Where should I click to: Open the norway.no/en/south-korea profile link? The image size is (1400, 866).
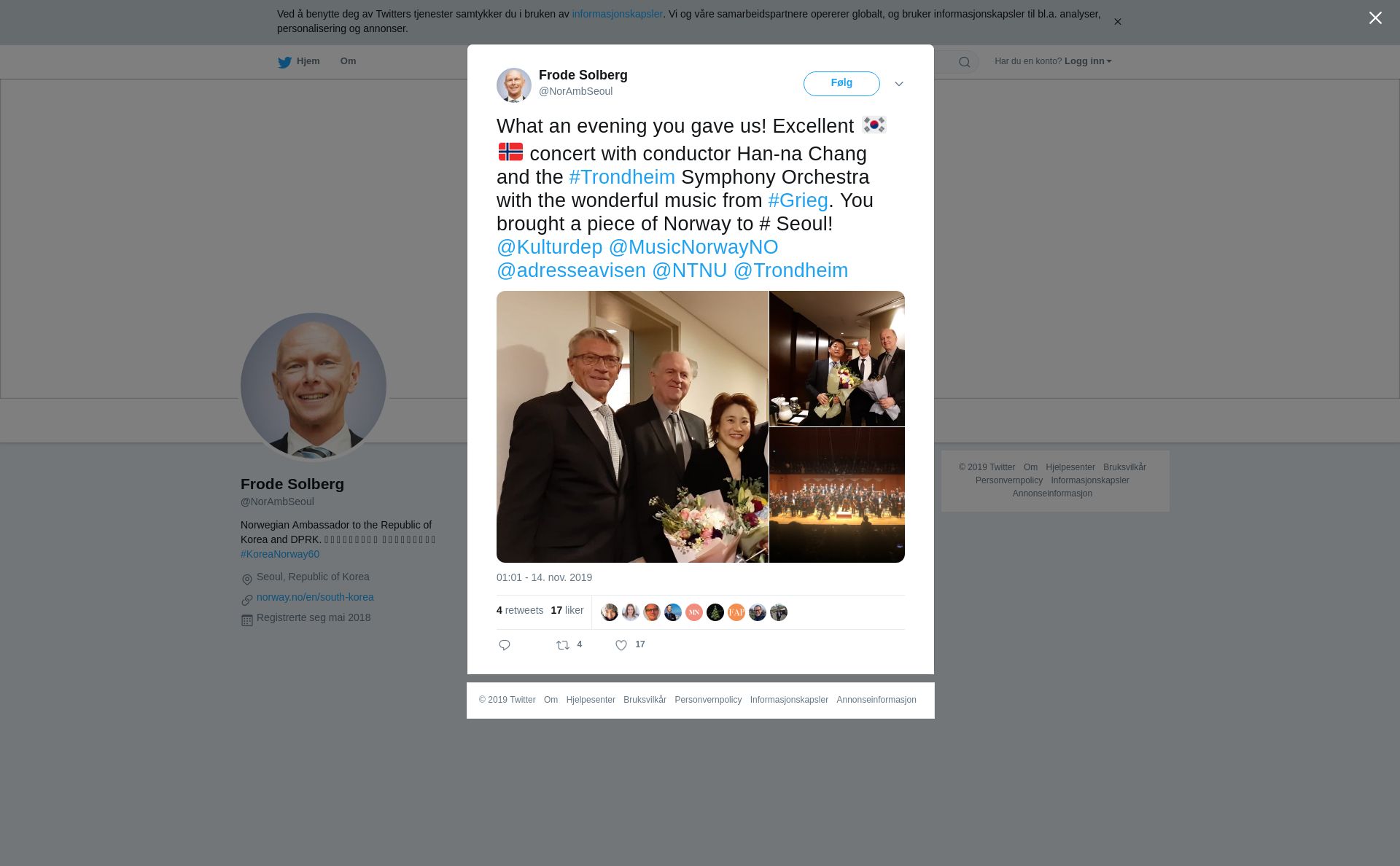click(x=315, y=597)
